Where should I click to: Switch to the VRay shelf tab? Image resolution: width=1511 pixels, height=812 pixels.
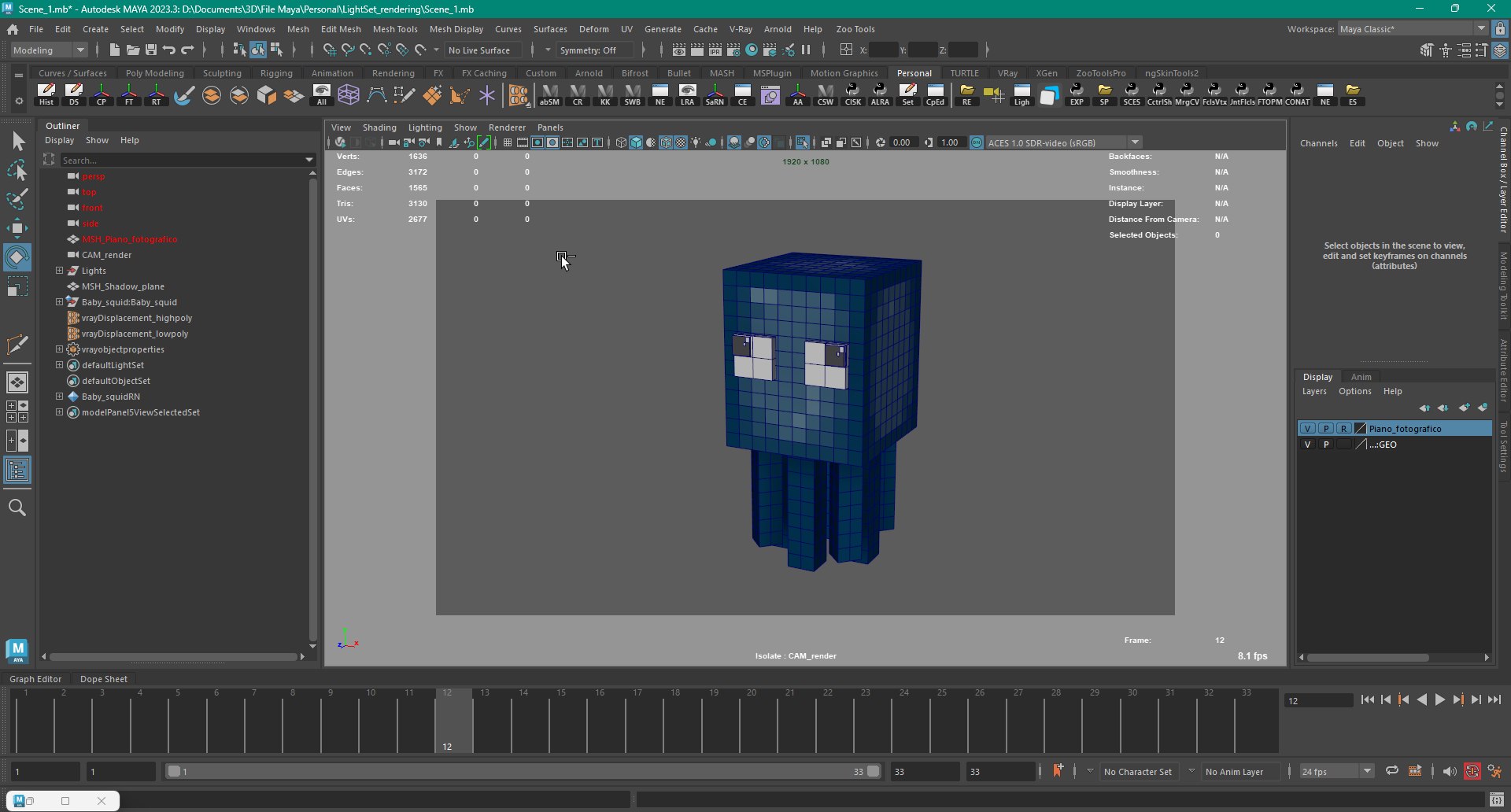(x=1007, y=72)
